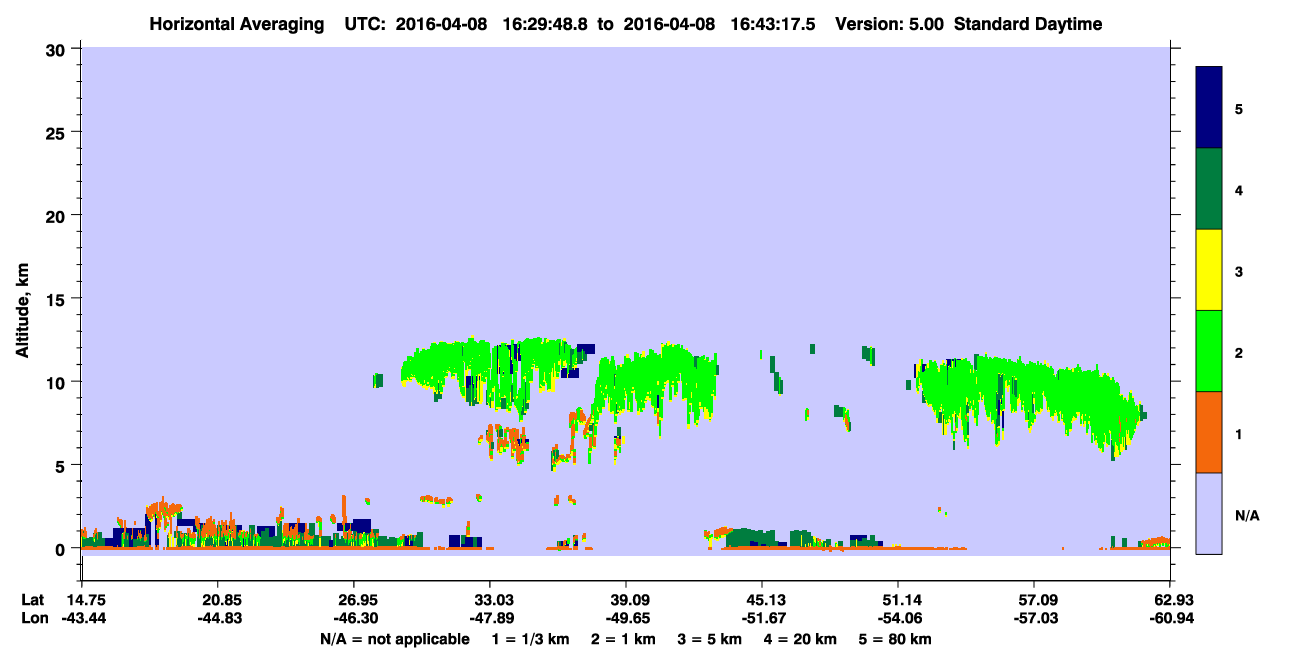This screenshot has width=1300, height=667.
Task: Click the 25 tick label on altitude axis
Action: pos(58,132)
